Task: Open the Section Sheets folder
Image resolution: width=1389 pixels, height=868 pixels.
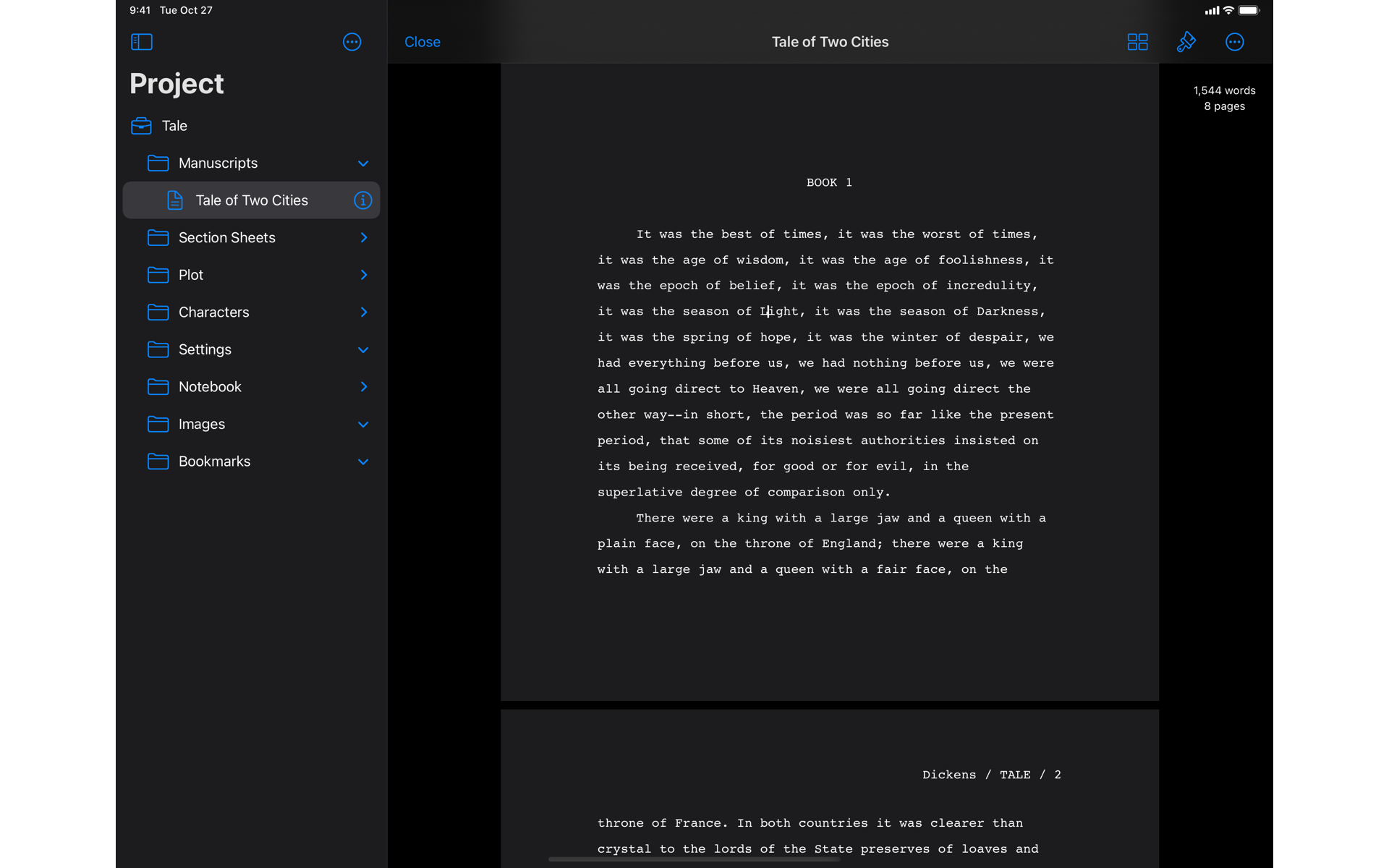Action: (251, 238)
